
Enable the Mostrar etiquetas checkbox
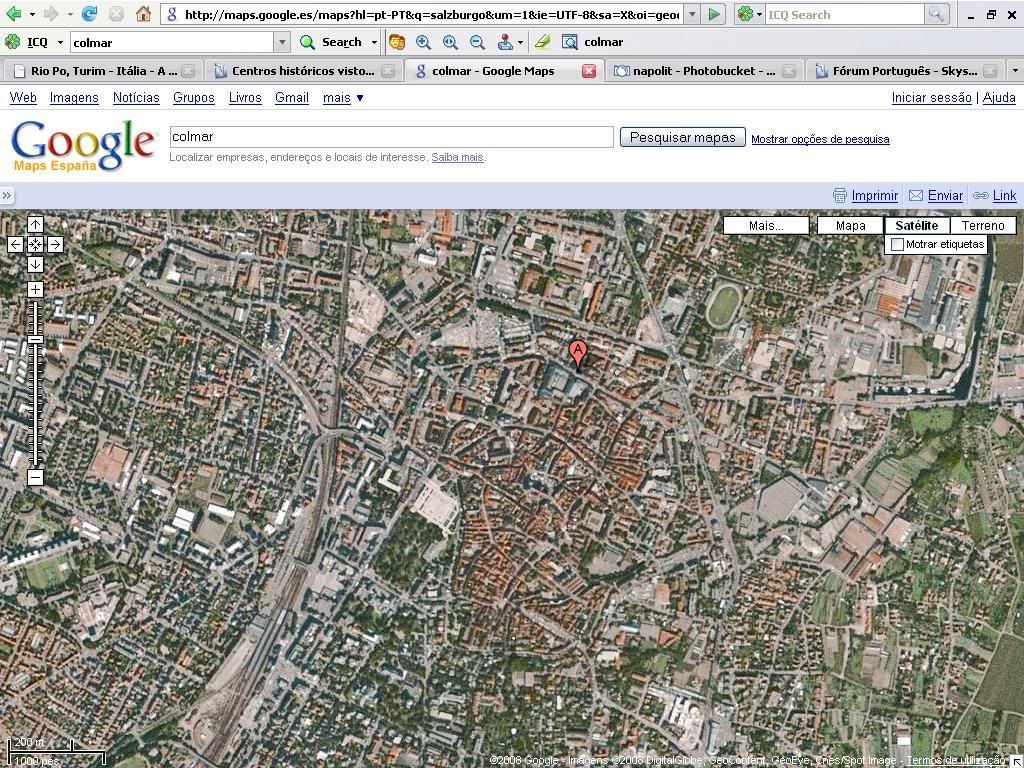pos(897,245)
